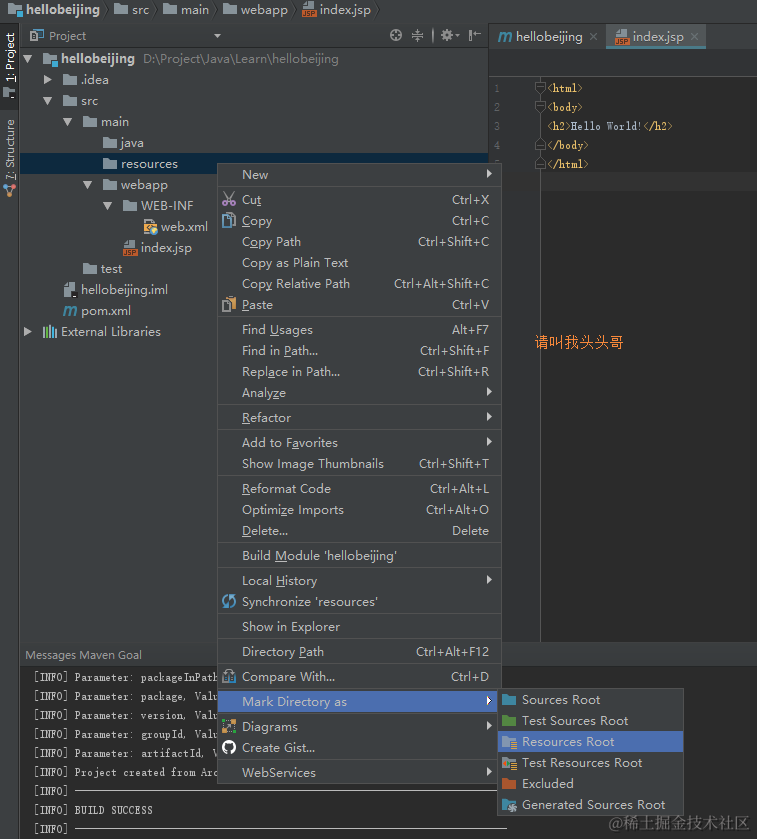The image size is (757, 839).
Task: Open the 1: Project tool window tab
Action: point(10,64)
